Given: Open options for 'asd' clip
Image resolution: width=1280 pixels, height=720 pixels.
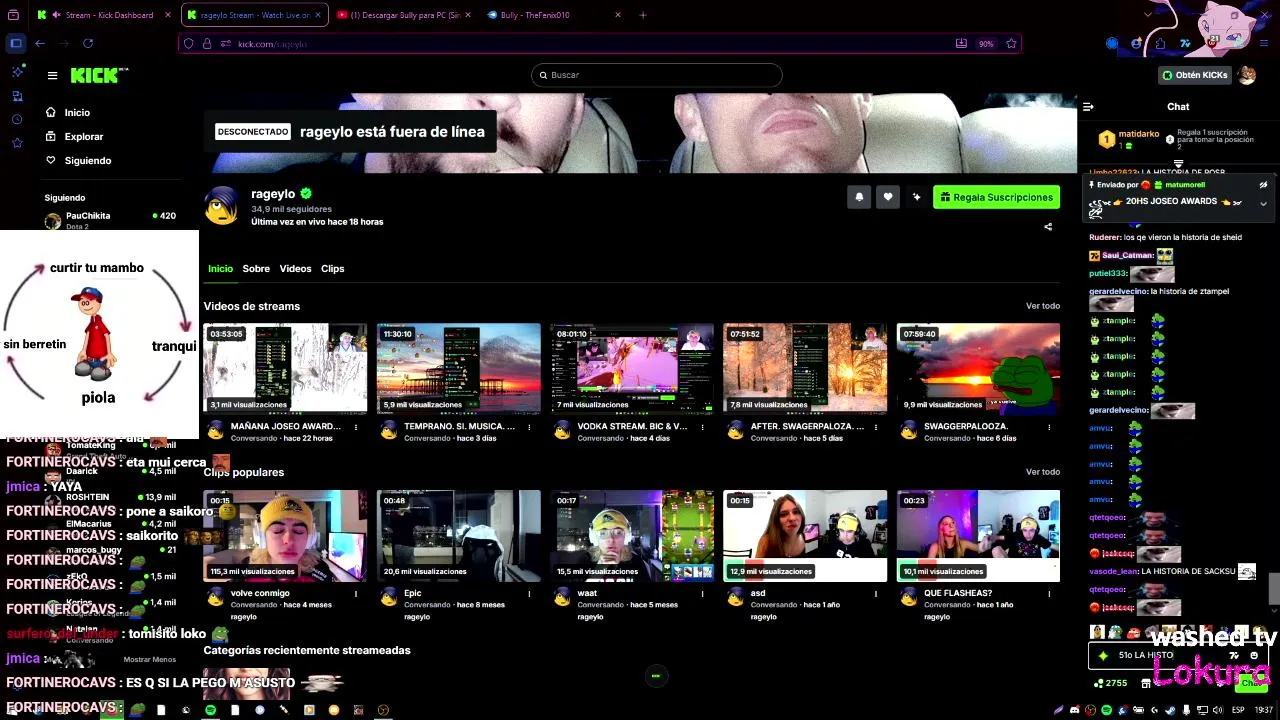Looking at the screenshot, I should (875, 594).
